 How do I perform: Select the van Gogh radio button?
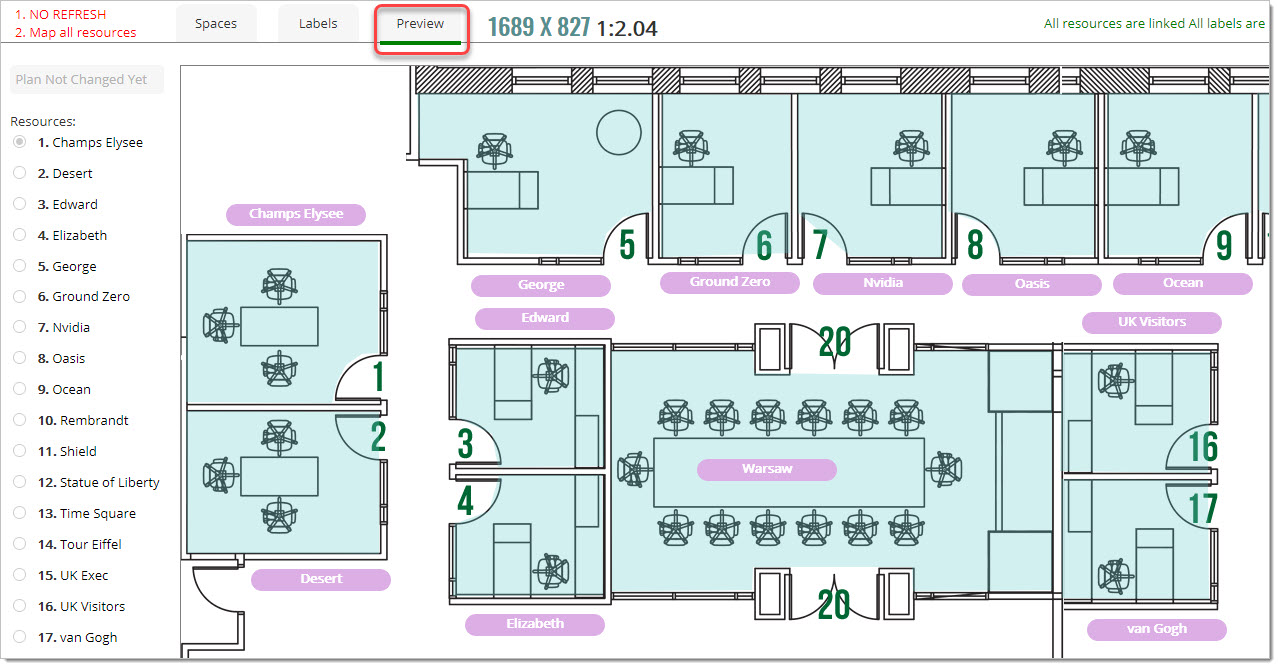(x=20, y=638)
